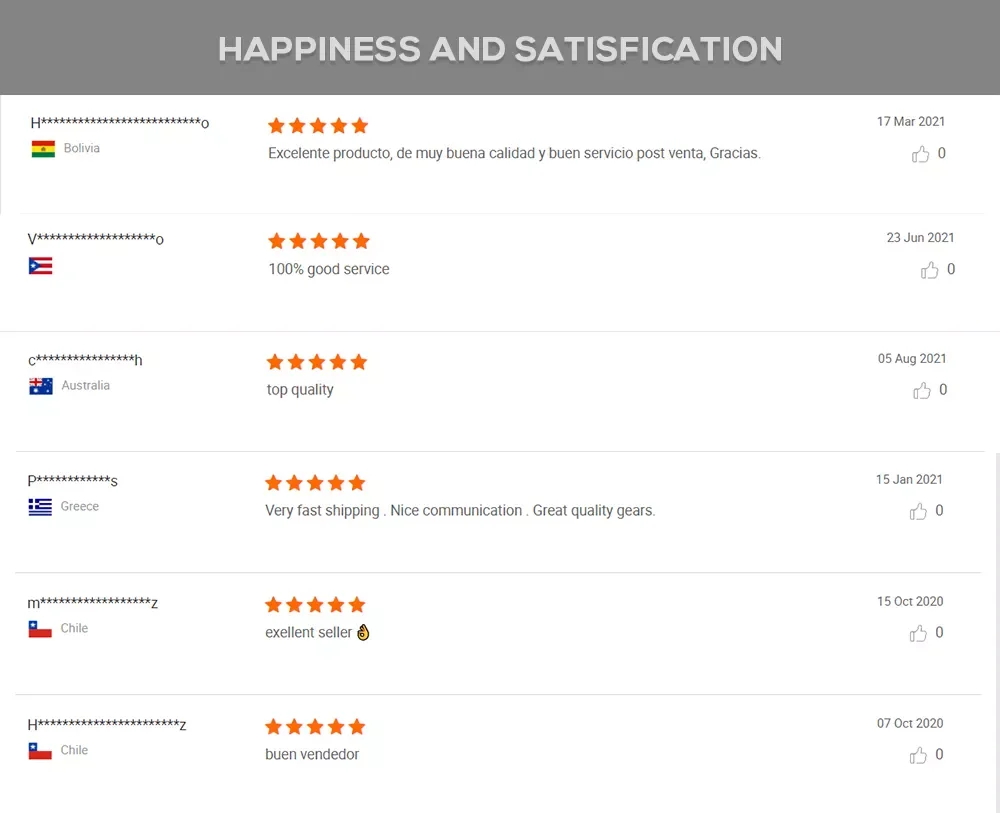Open reviewer profile c***h from Australia
Screen dimensions: 1000x813
[85, 360]
